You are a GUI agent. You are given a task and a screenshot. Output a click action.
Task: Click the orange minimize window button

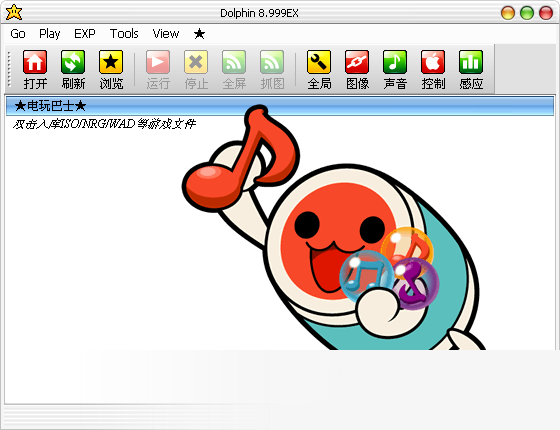(508, 13)
